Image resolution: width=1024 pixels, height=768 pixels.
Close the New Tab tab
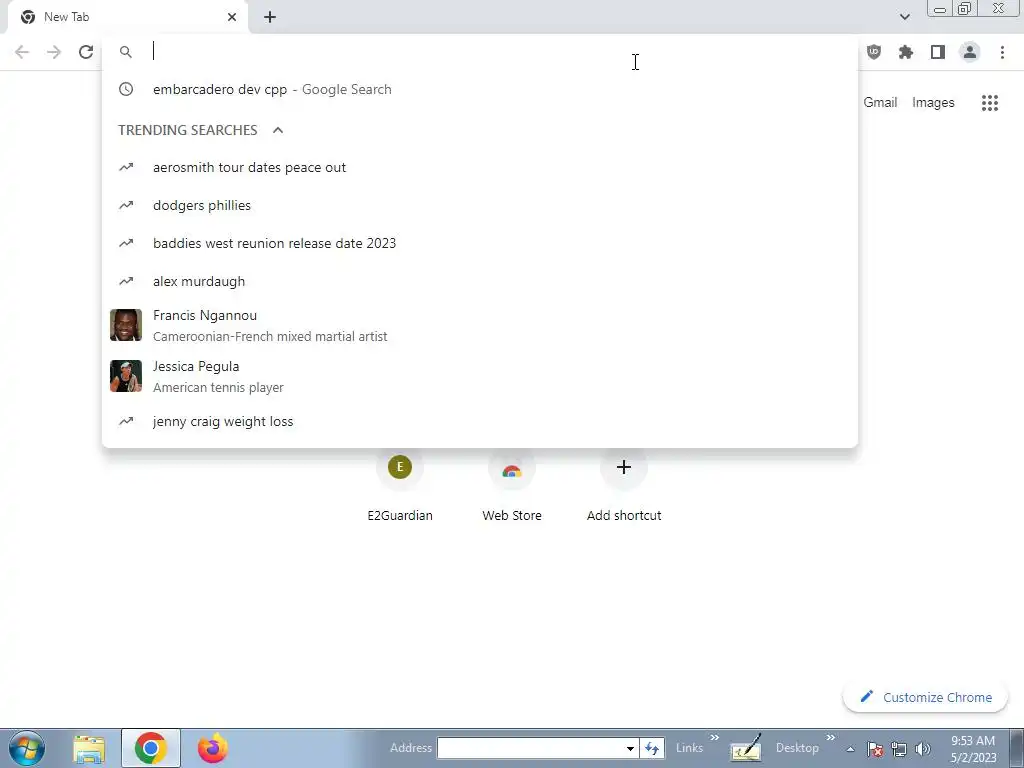click(x=232, y=17)
